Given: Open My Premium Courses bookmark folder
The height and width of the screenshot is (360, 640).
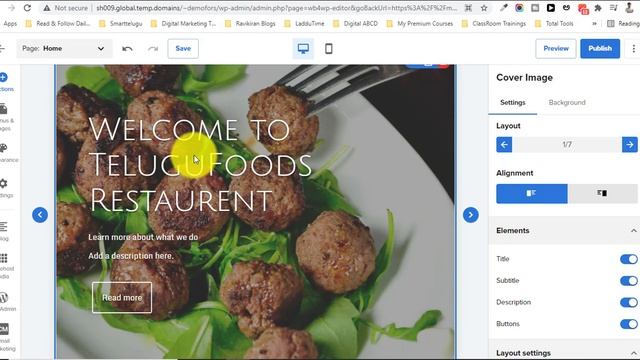Looking at the screenshot, I should coord(420,24).
